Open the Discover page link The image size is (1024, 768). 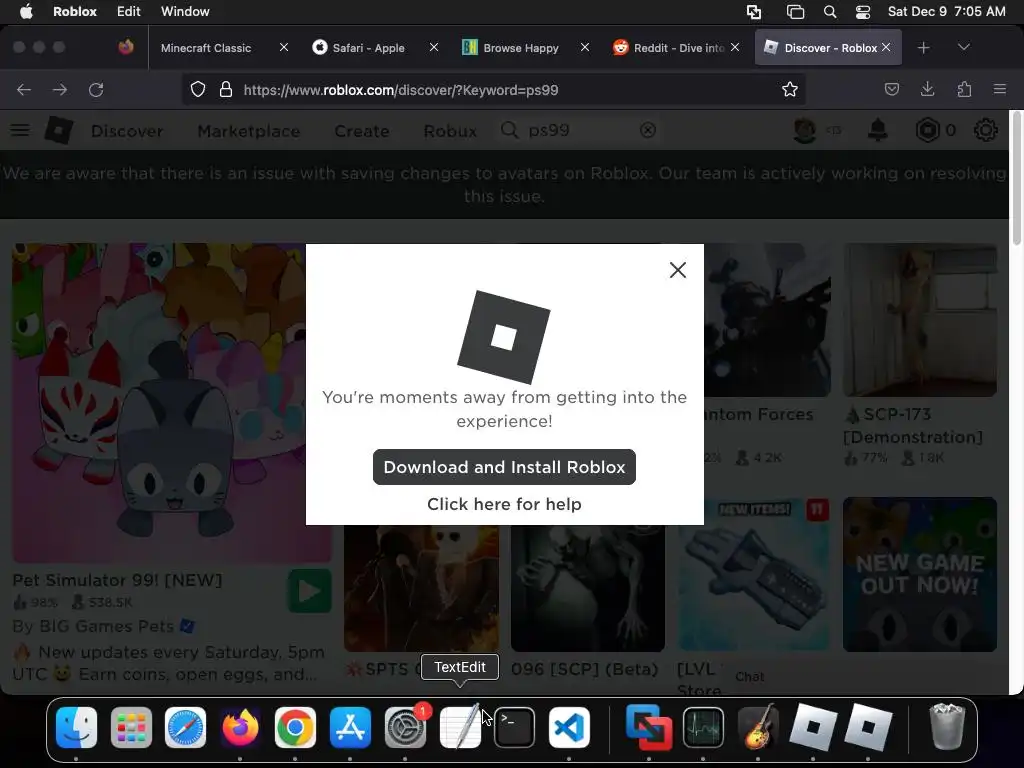(x=127, y=131)
